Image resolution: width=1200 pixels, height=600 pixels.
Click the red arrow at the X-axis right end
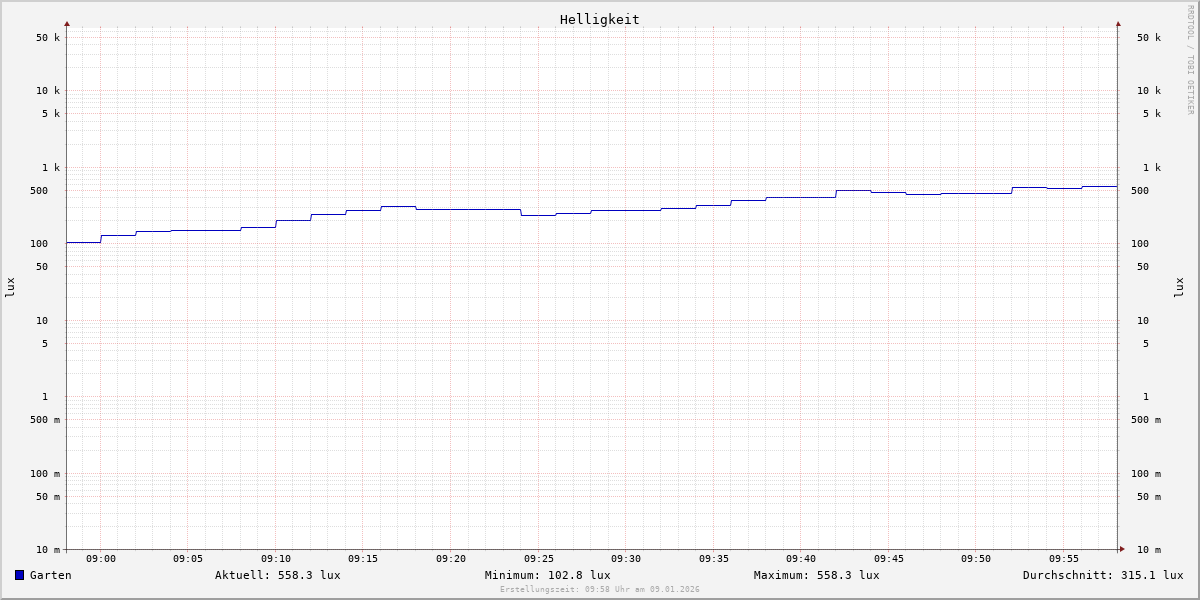coord(1122,549)
